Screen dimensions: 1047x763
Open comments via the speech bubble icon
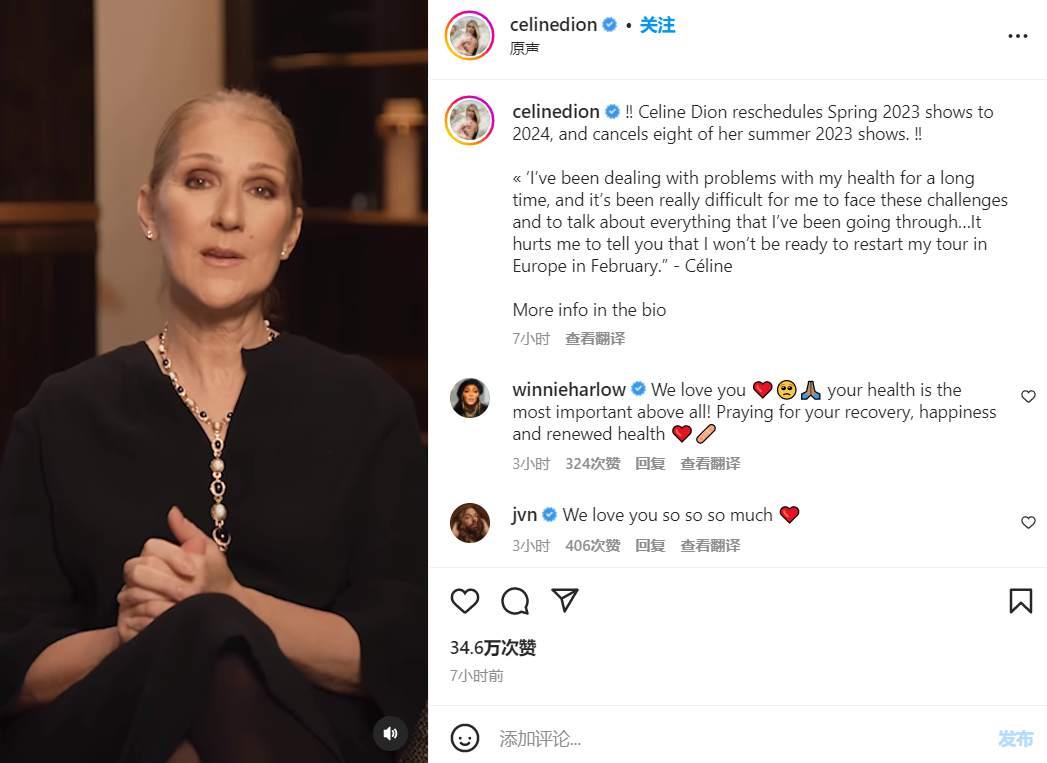(515, 600)
